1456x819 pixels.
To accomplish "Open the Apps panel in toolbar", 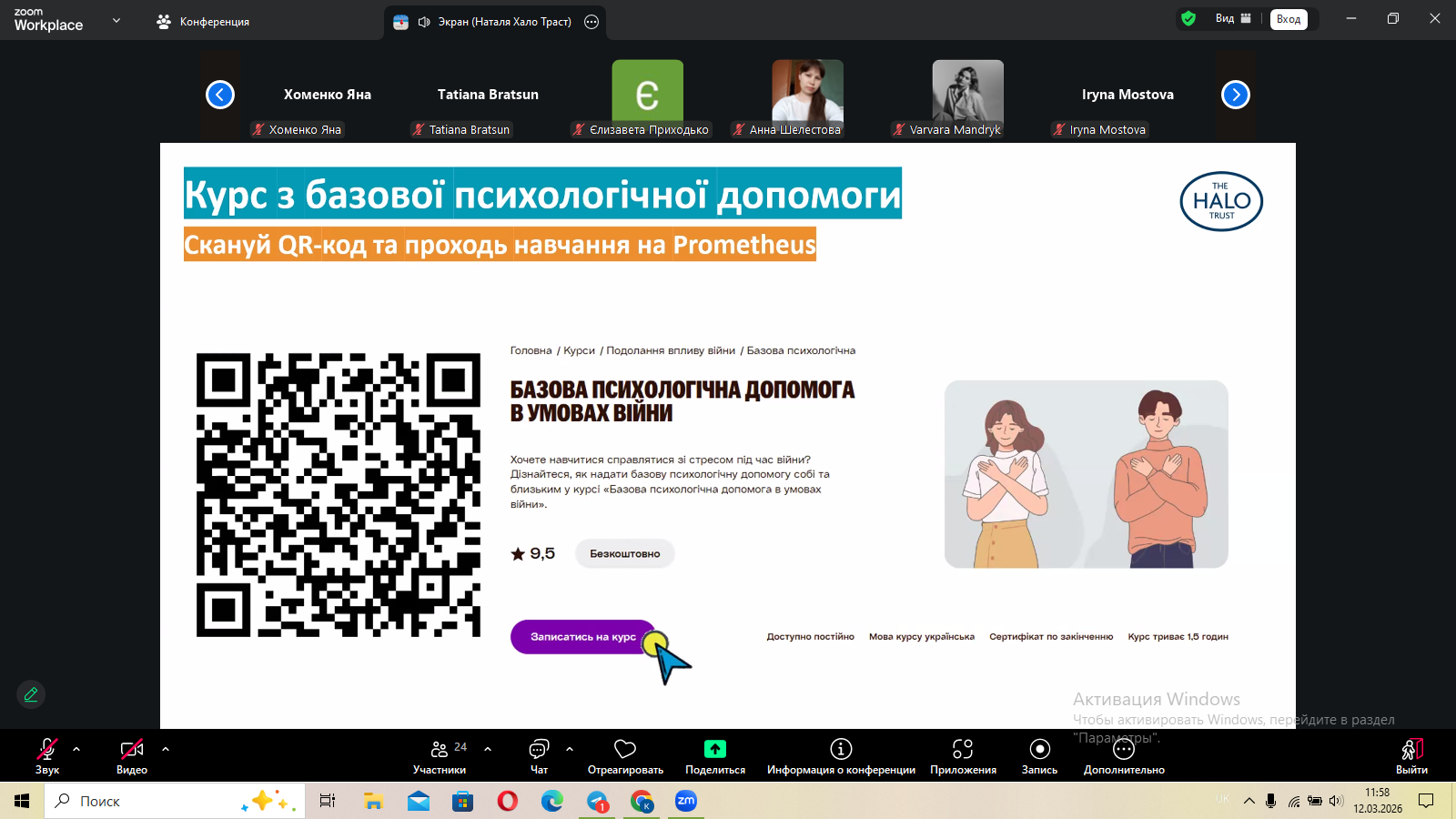I will pos(963,749).
